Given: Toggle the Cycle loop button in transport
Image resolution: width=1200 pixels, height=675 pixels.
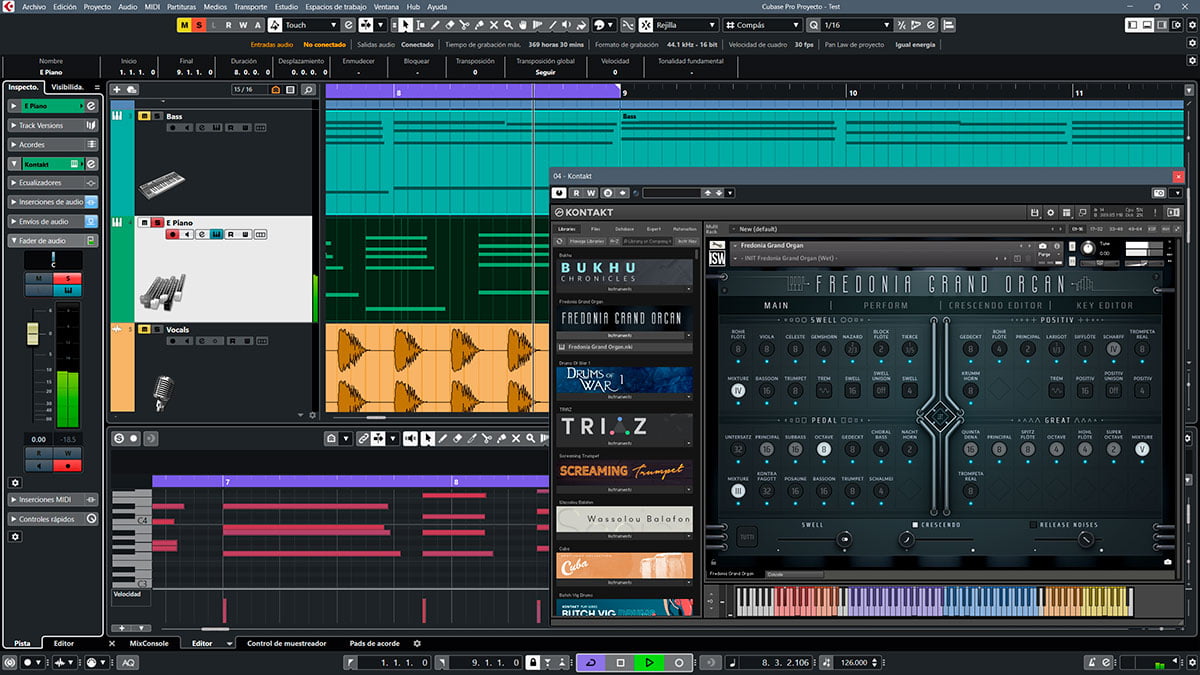Looking at the screenshot, I should click(591, 662).
